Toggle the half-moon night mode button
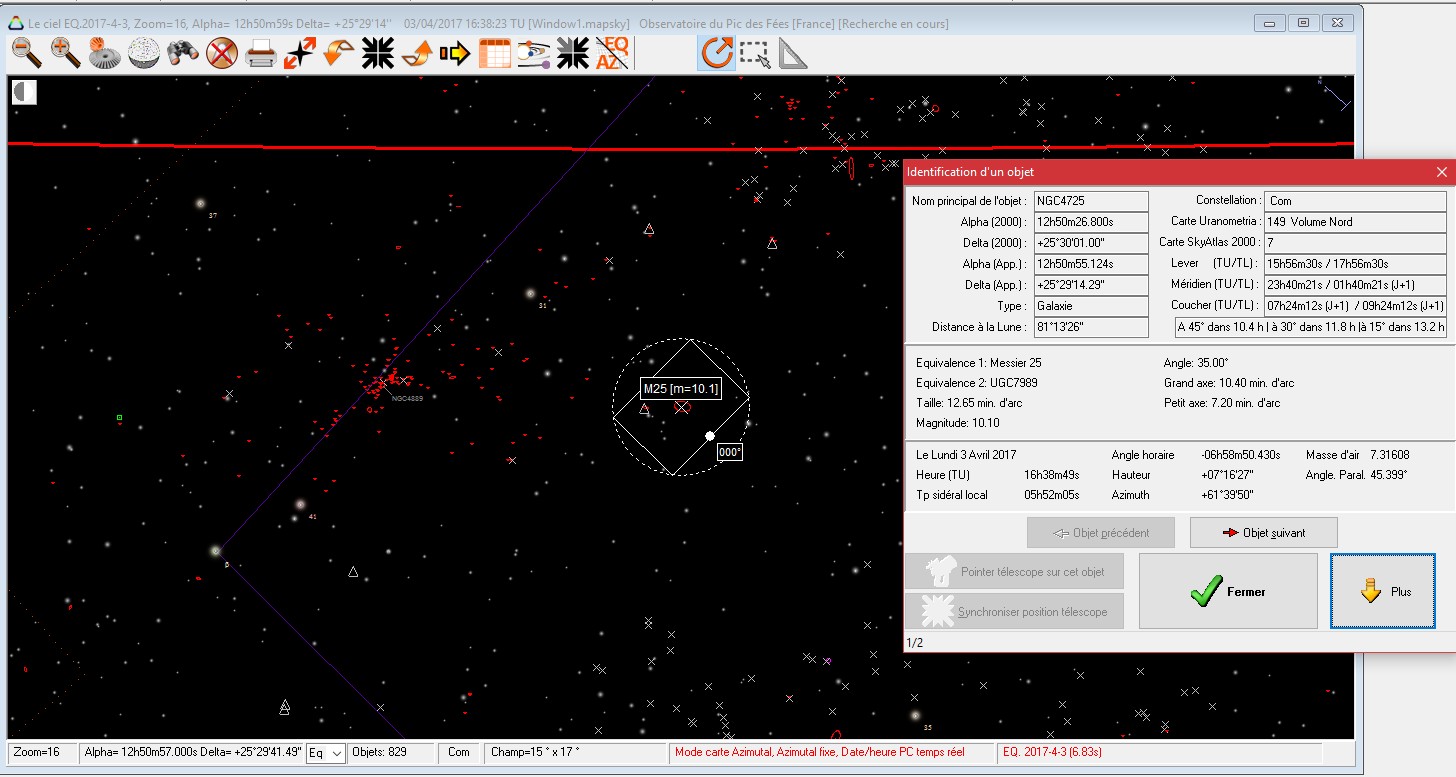1456x777 pixels. click(25, 92)
